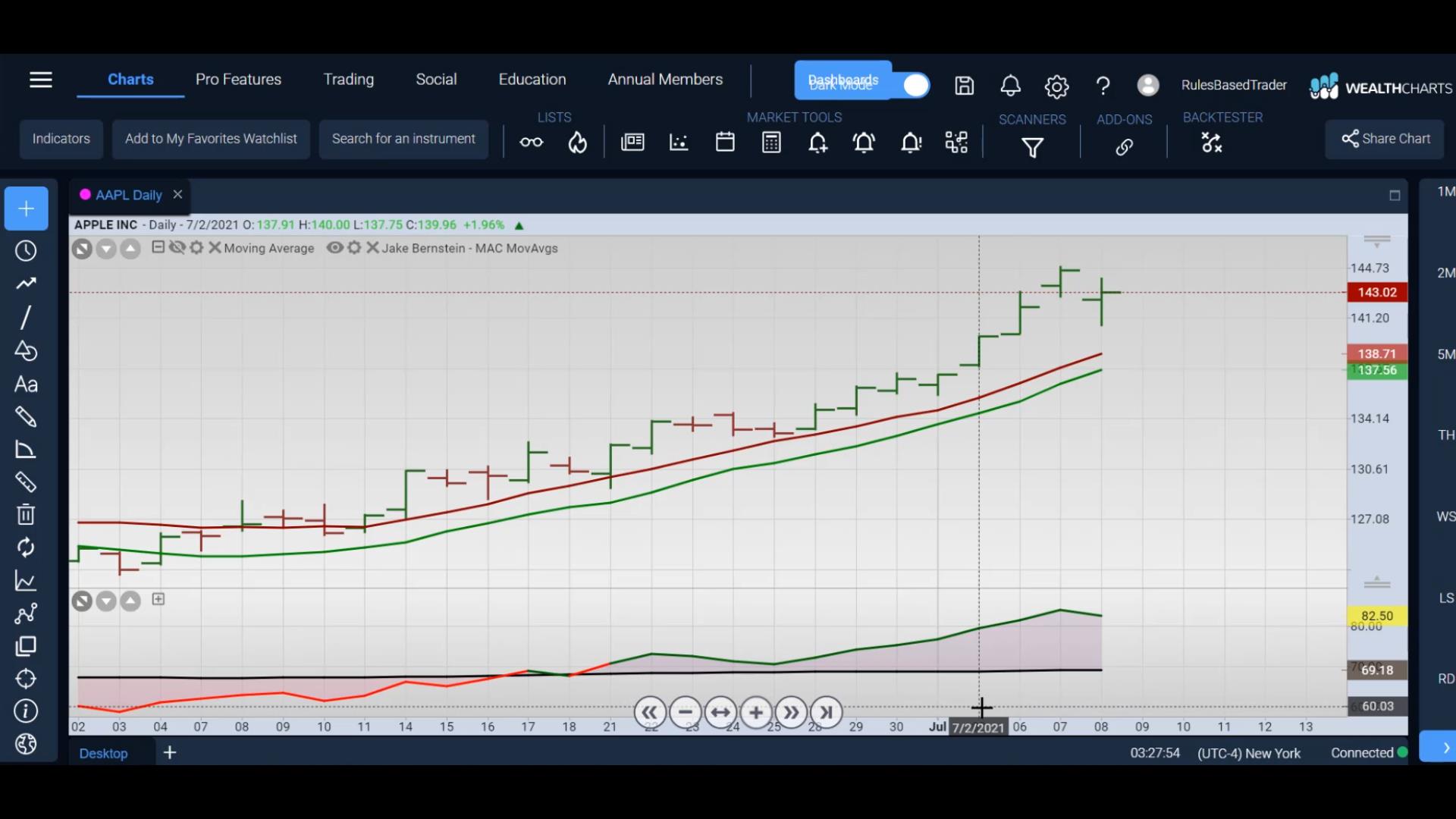Click the lower panel up arrow
The image size is (1456, 819).
(130, 601)
